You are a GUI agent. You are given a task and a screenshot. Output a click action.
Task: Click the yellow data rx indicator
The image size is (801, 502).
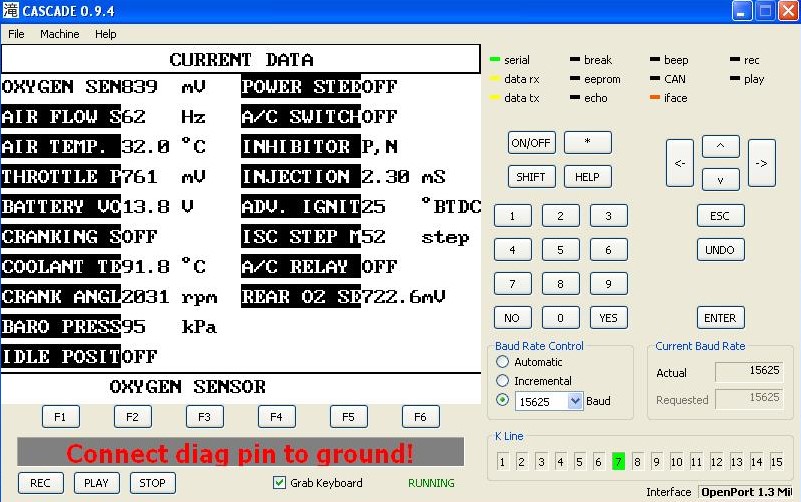pyautogui.click(x=494, y=79)
